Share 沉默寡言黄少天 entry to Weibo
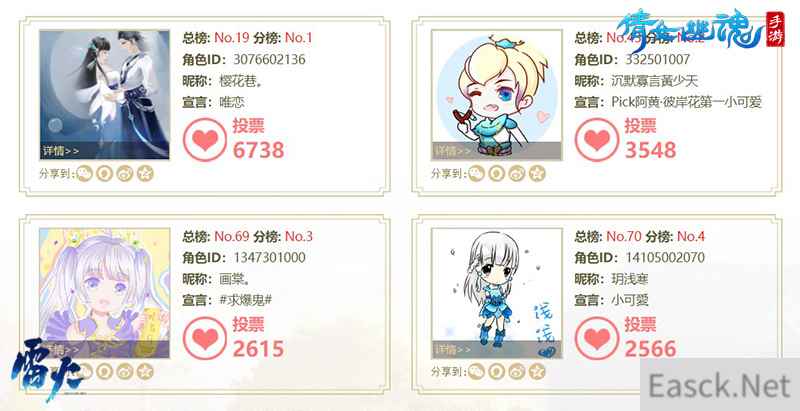Screen dimensions: 800x411 [517, 174]
